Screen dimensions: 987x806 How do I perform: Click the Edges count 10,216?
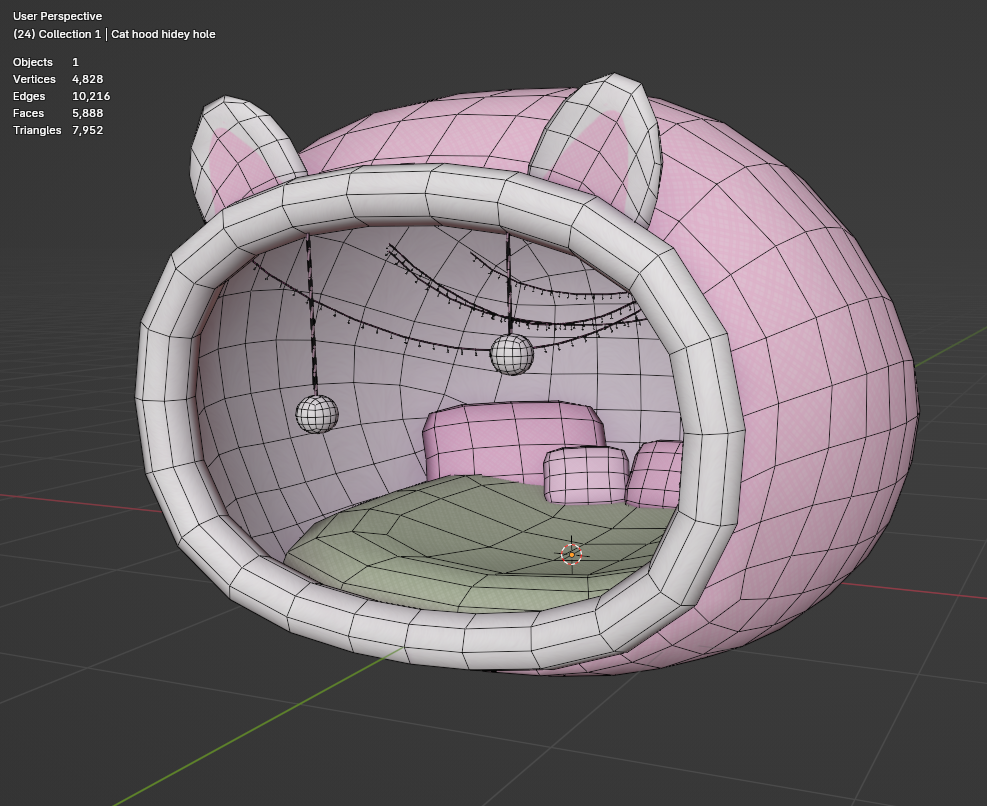tap(91, 96)
